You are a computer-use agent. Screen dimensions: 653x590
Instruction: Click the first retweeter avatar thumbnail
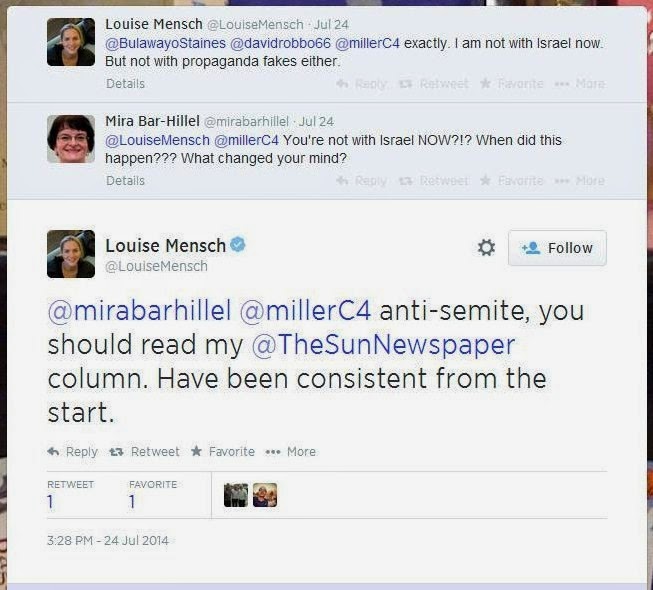pyautogui.click(x=235, y=495)
